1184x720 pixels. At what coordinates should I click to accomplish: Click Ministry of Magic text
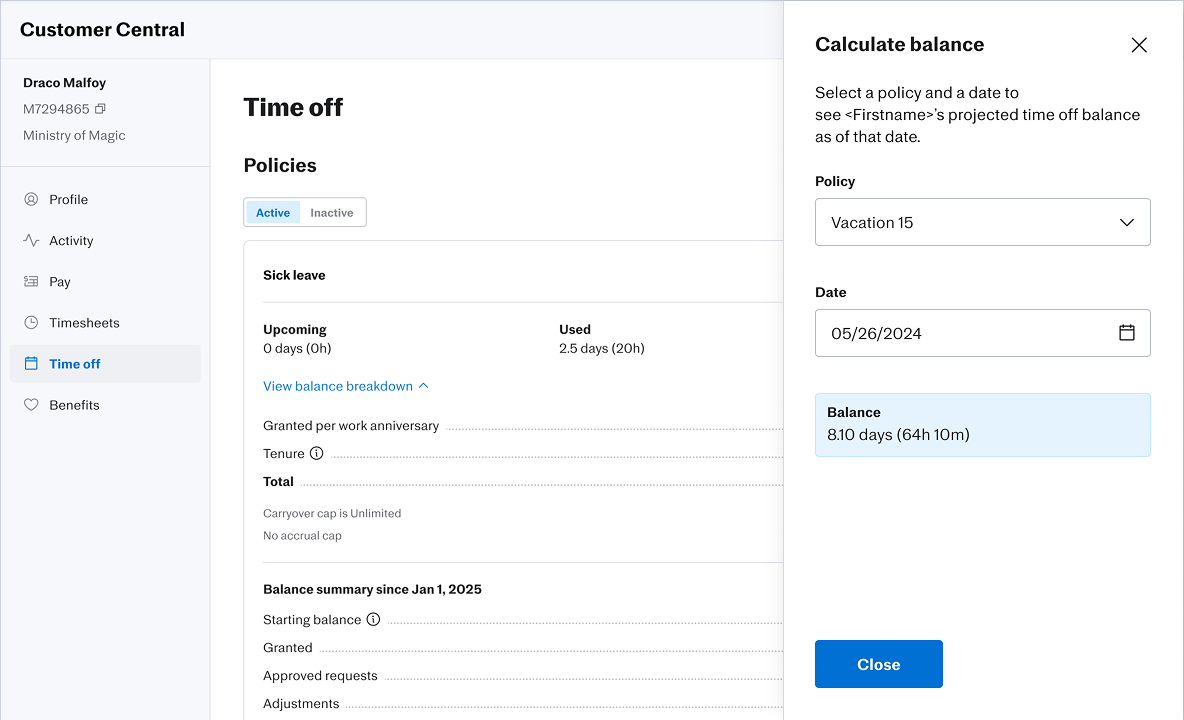point(74,135)
